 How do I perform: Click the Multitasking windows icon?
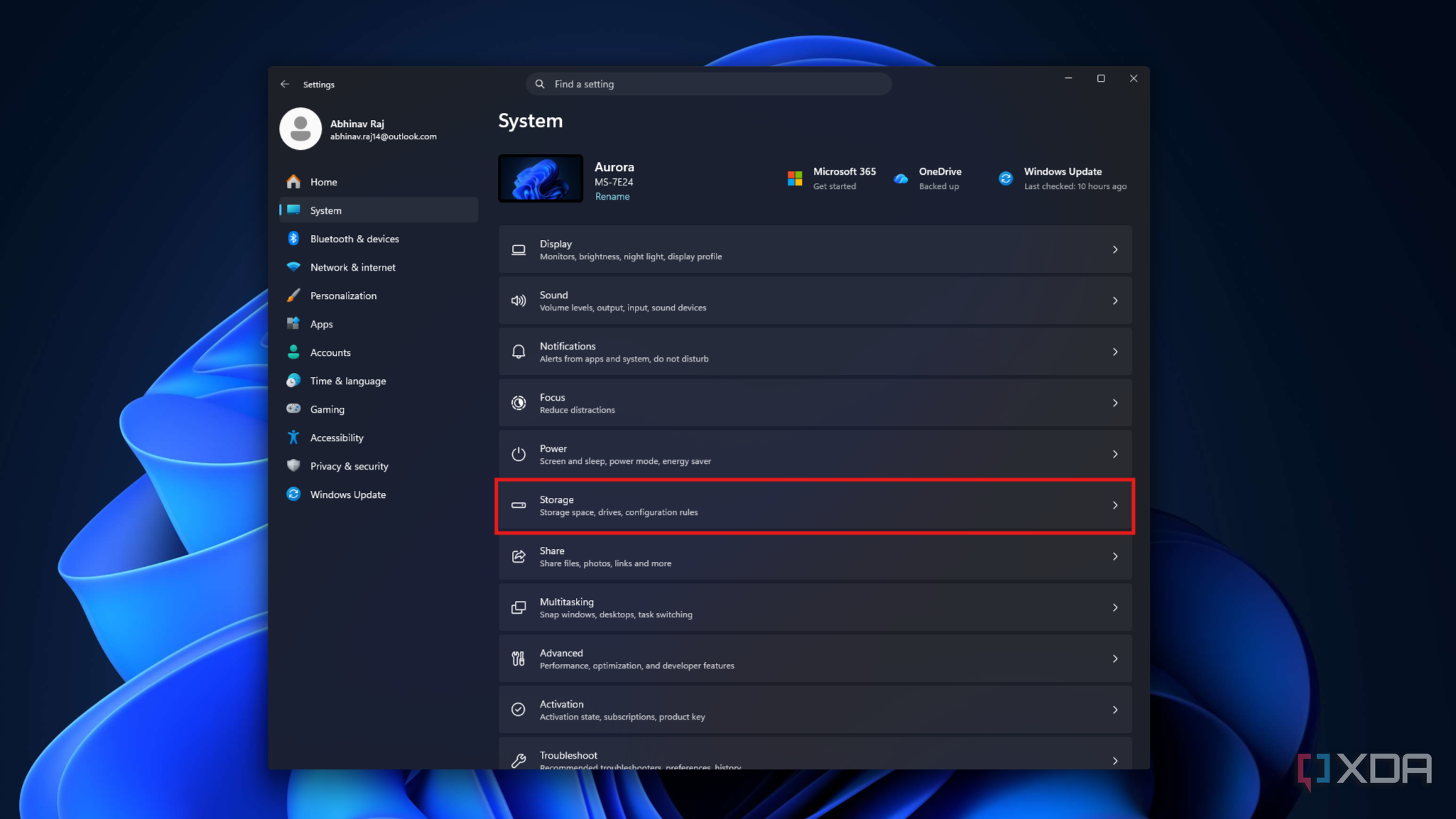tap(518, 608)
